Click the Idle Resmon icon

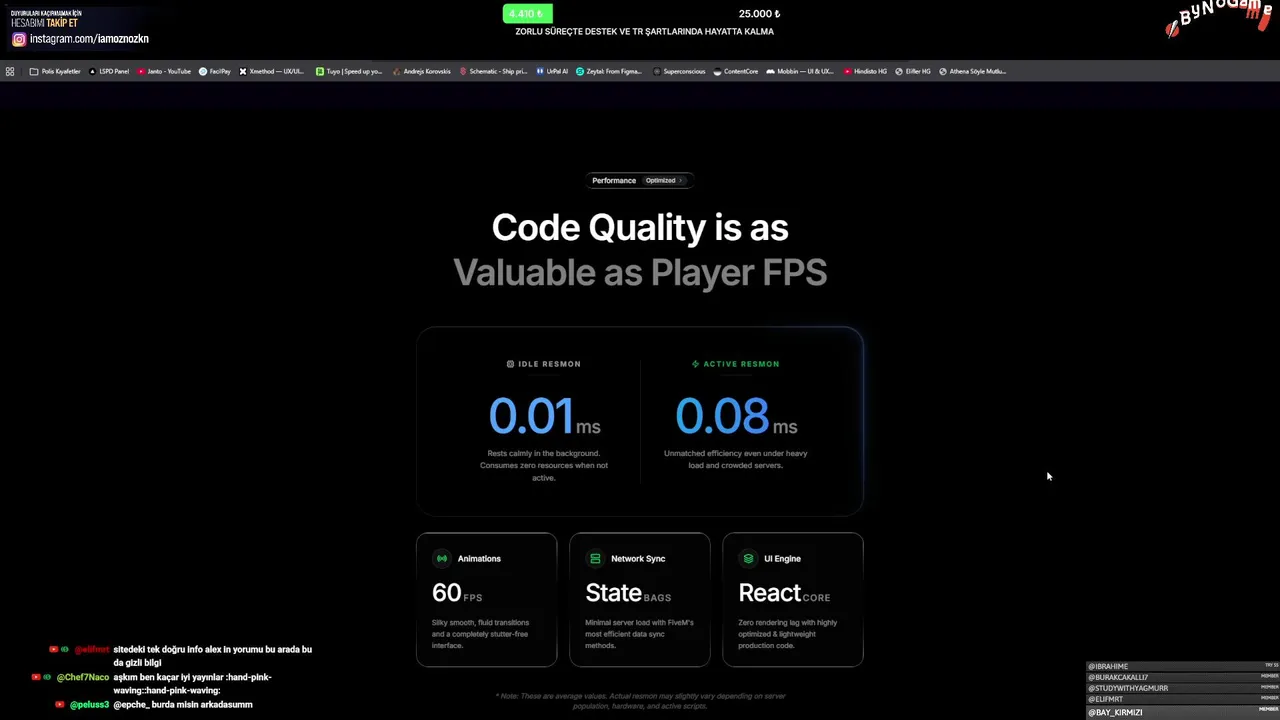click(510, 364)
